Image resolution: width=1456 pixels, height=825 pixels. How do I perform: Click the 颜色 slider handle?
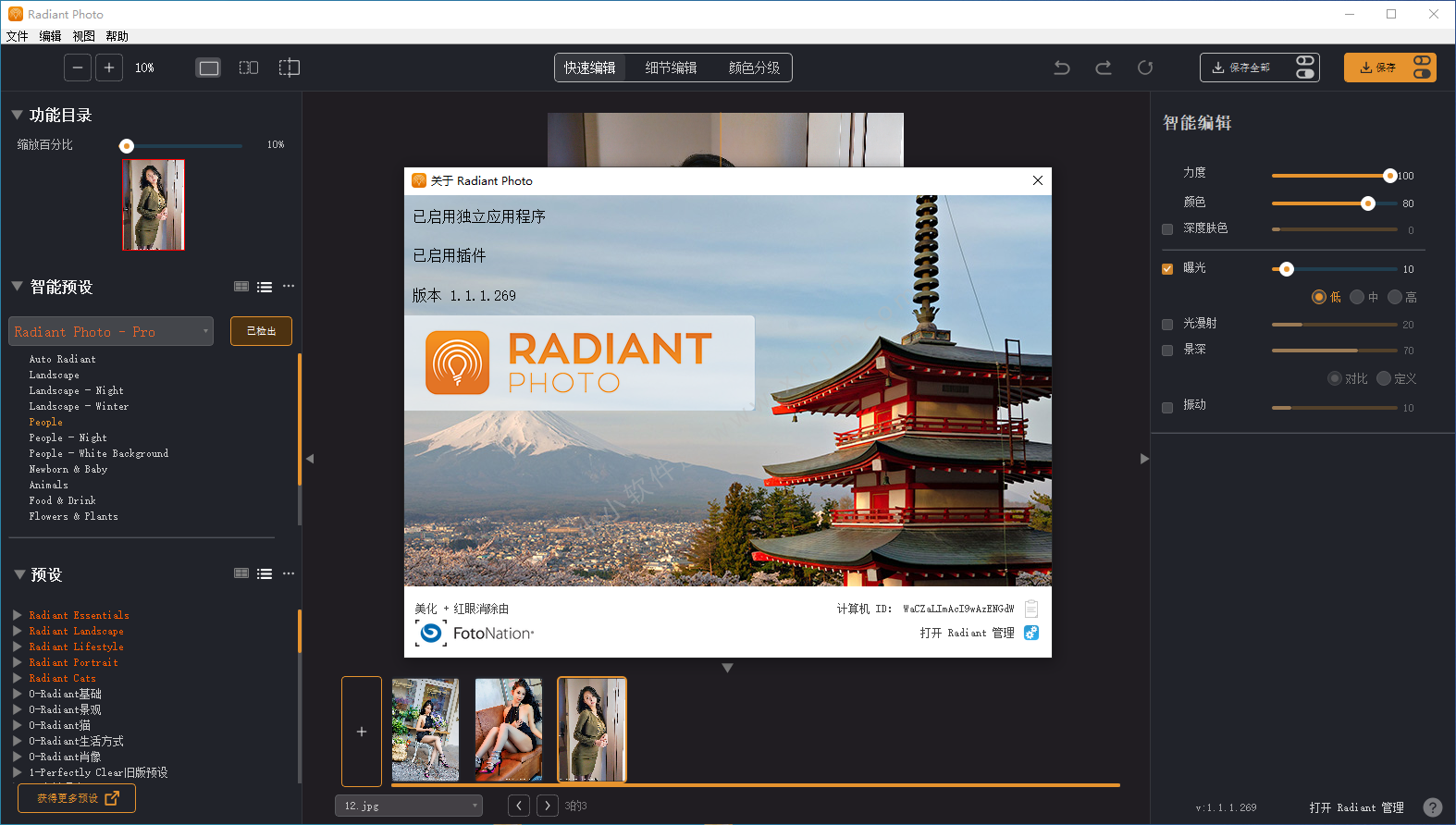tap(1368, 203)
